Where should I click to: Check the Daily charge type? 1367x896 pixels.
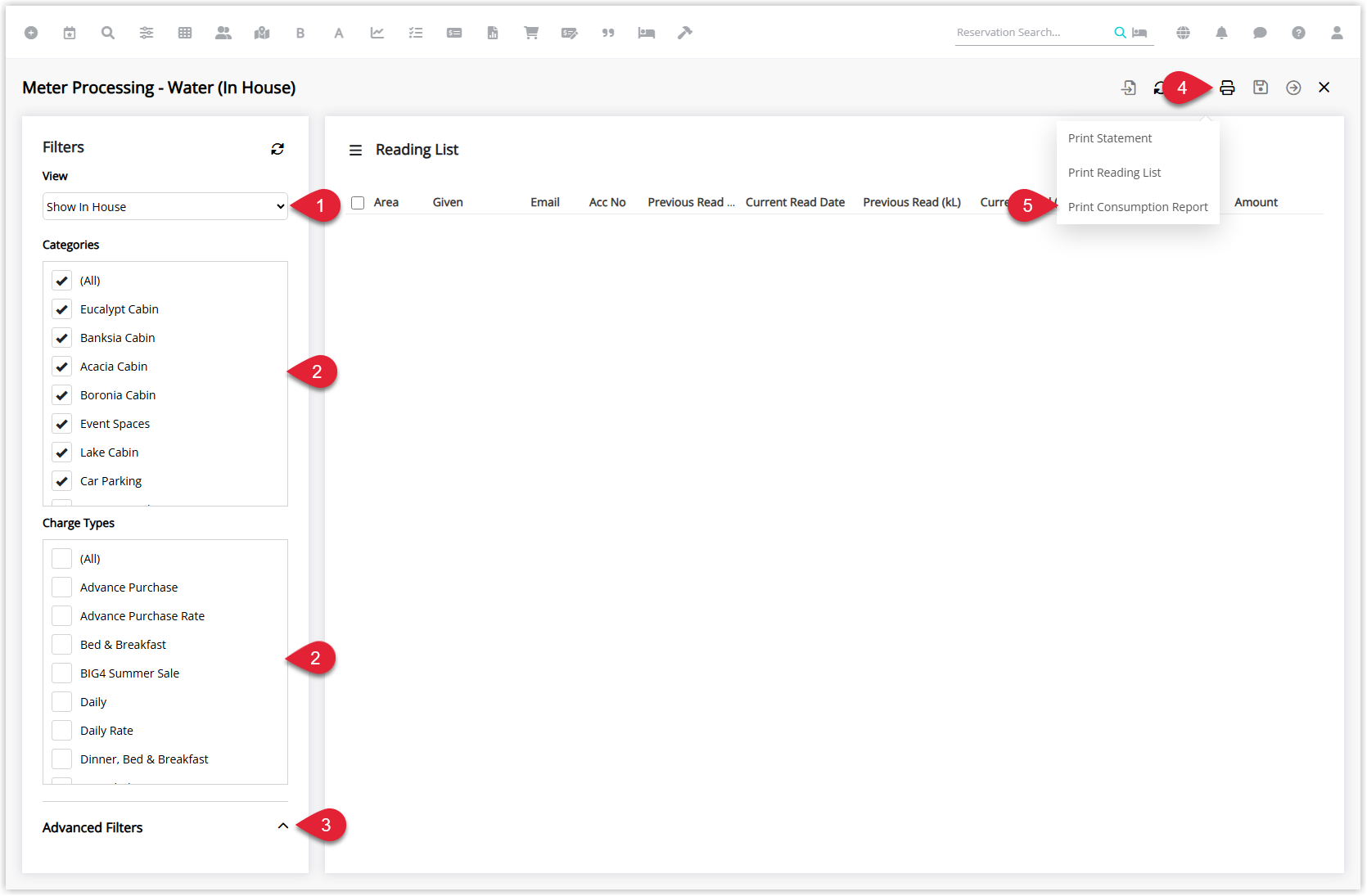point(62,702)
